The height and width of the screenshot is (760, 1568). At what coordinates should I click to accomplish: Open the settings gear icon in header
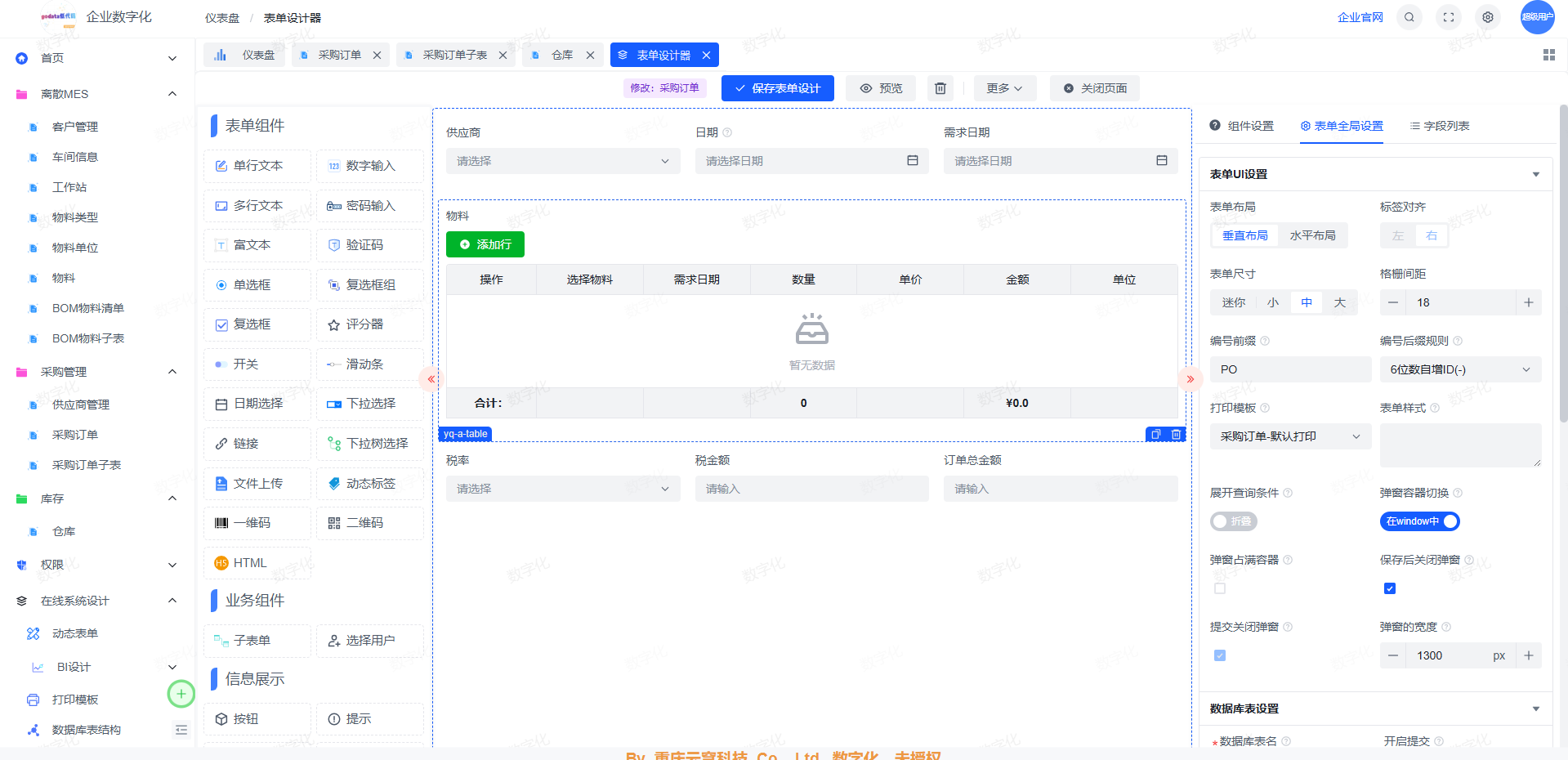(1488, 17)
